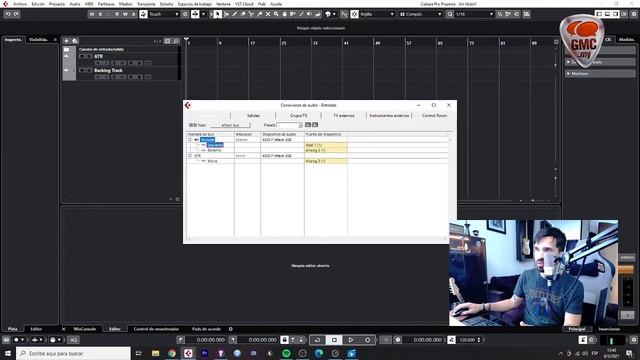Image resolution: width=640 pixels, height=360 pixels.
Task: Open the Pads de acorde tab
Action: tap(206, 329)
